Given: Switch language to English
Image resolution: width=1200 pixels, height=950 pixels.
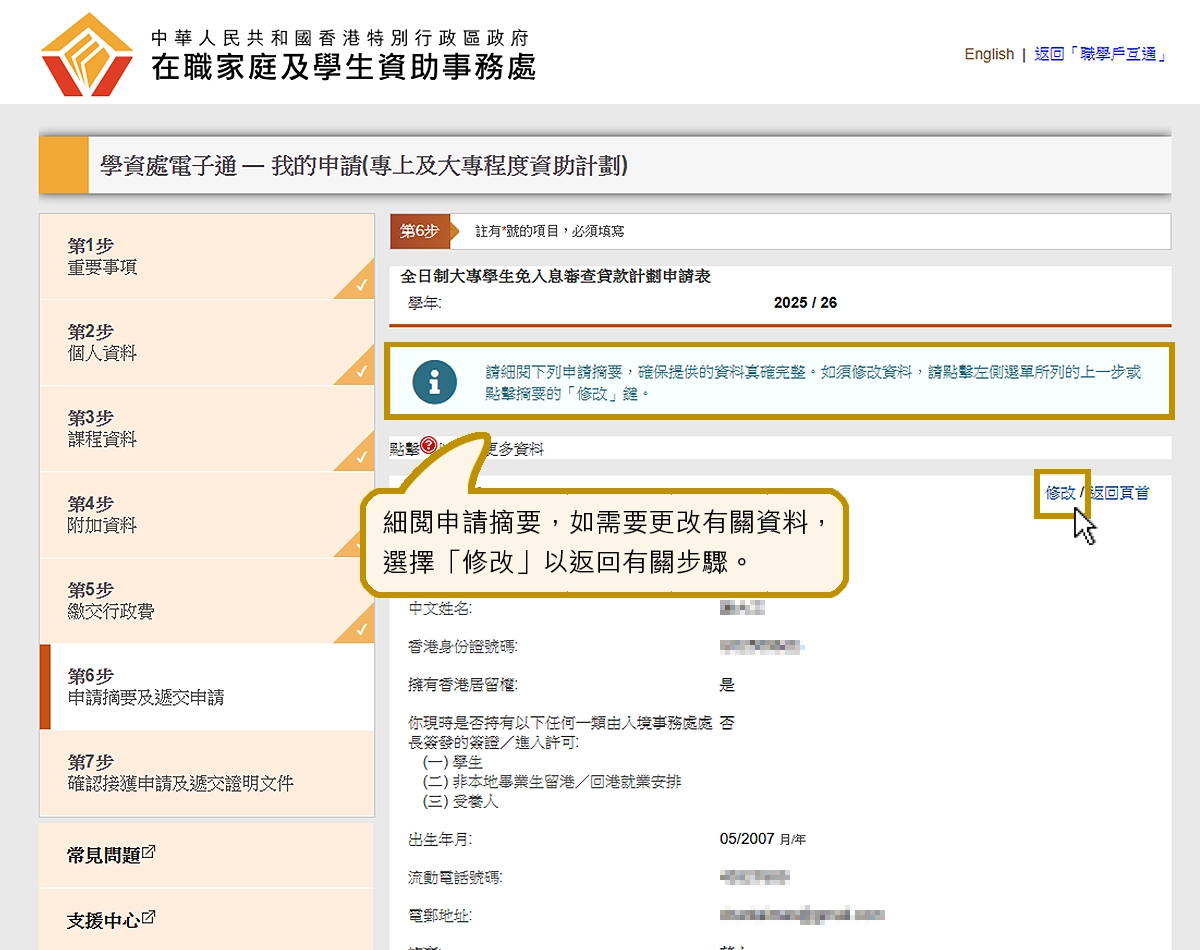Looking at the screenshot, I should coord(988,54).
